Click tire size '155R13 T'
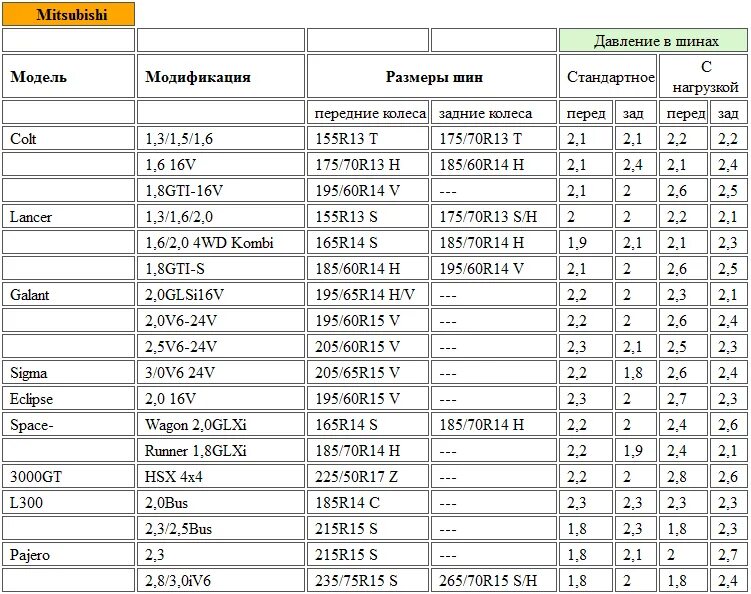The width and height of the screenshot is (751, 594). pos(368,138)
